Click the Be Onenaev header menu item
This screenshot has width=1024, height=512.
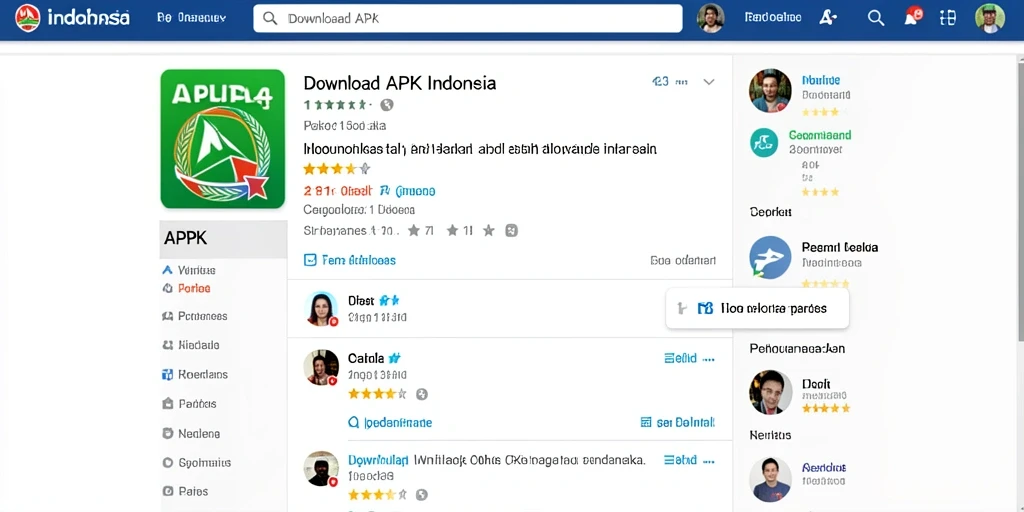191,18
